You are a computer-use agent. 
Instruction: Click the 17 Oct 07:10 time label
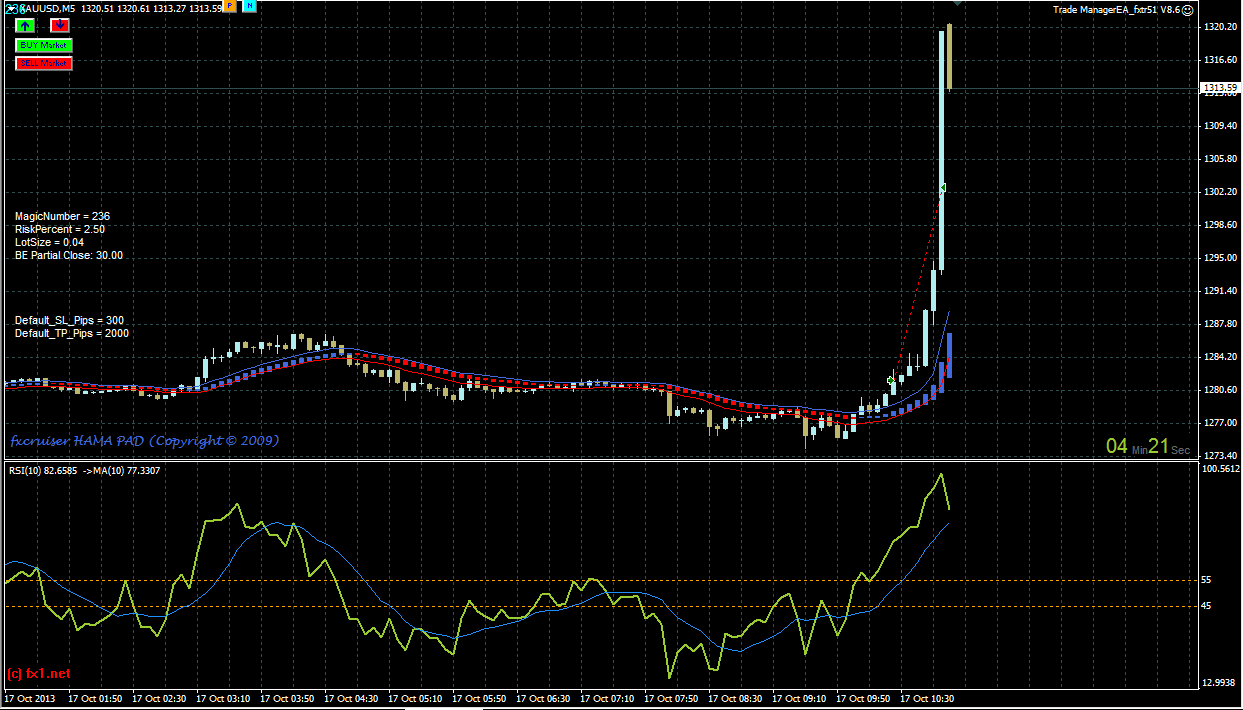click(606, 699)
